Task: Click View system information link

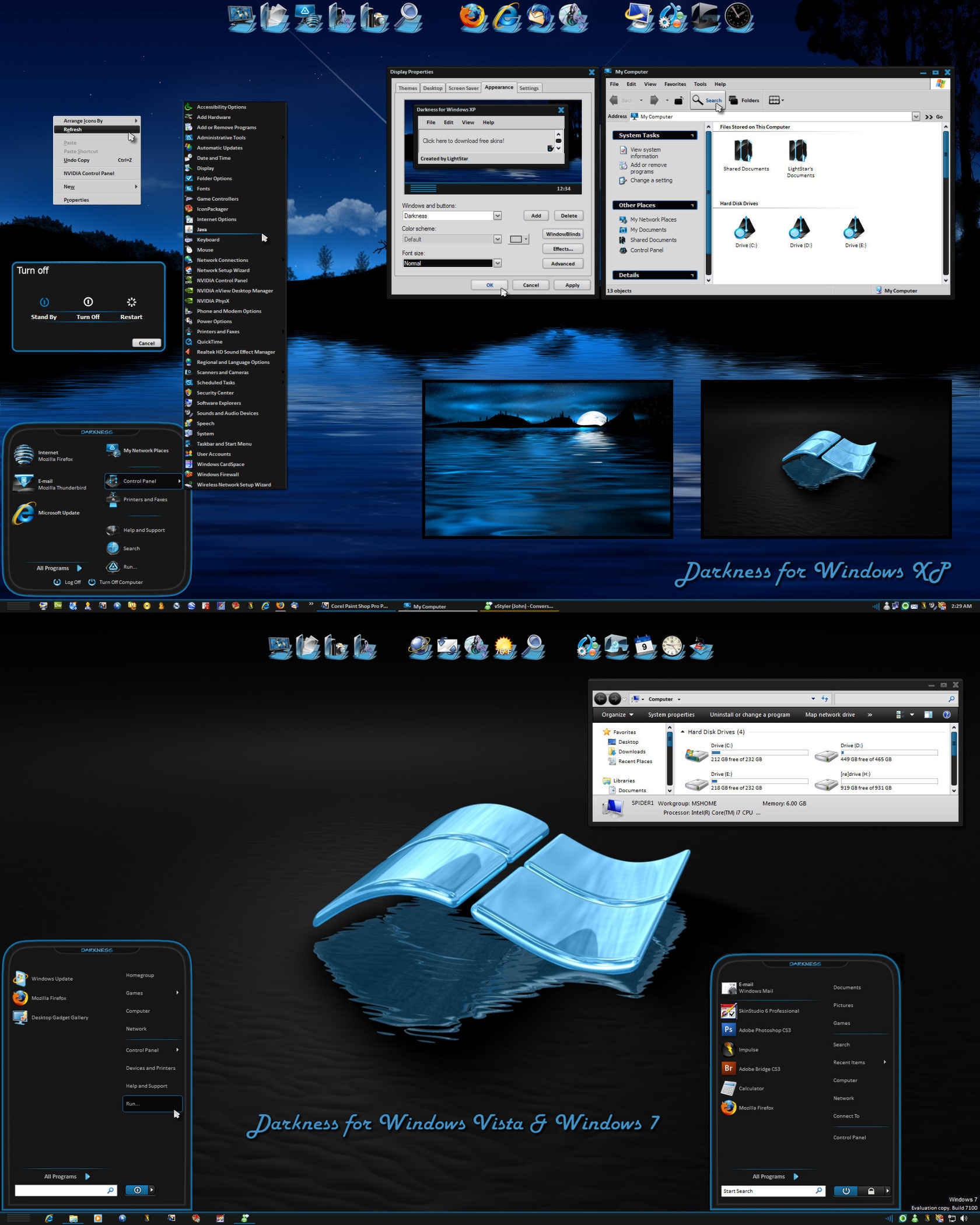Action: (x=645, y=153)
